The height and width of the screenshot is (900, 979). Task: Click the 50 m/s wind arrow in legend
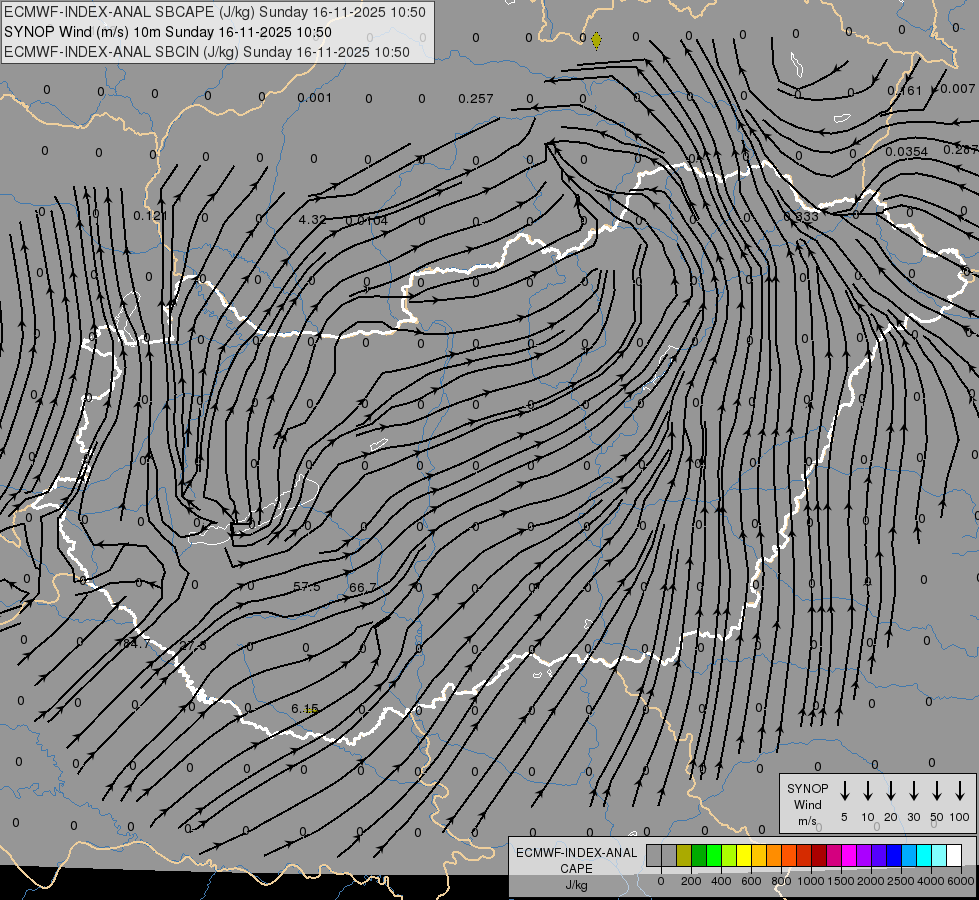click(x=937, y=790)
